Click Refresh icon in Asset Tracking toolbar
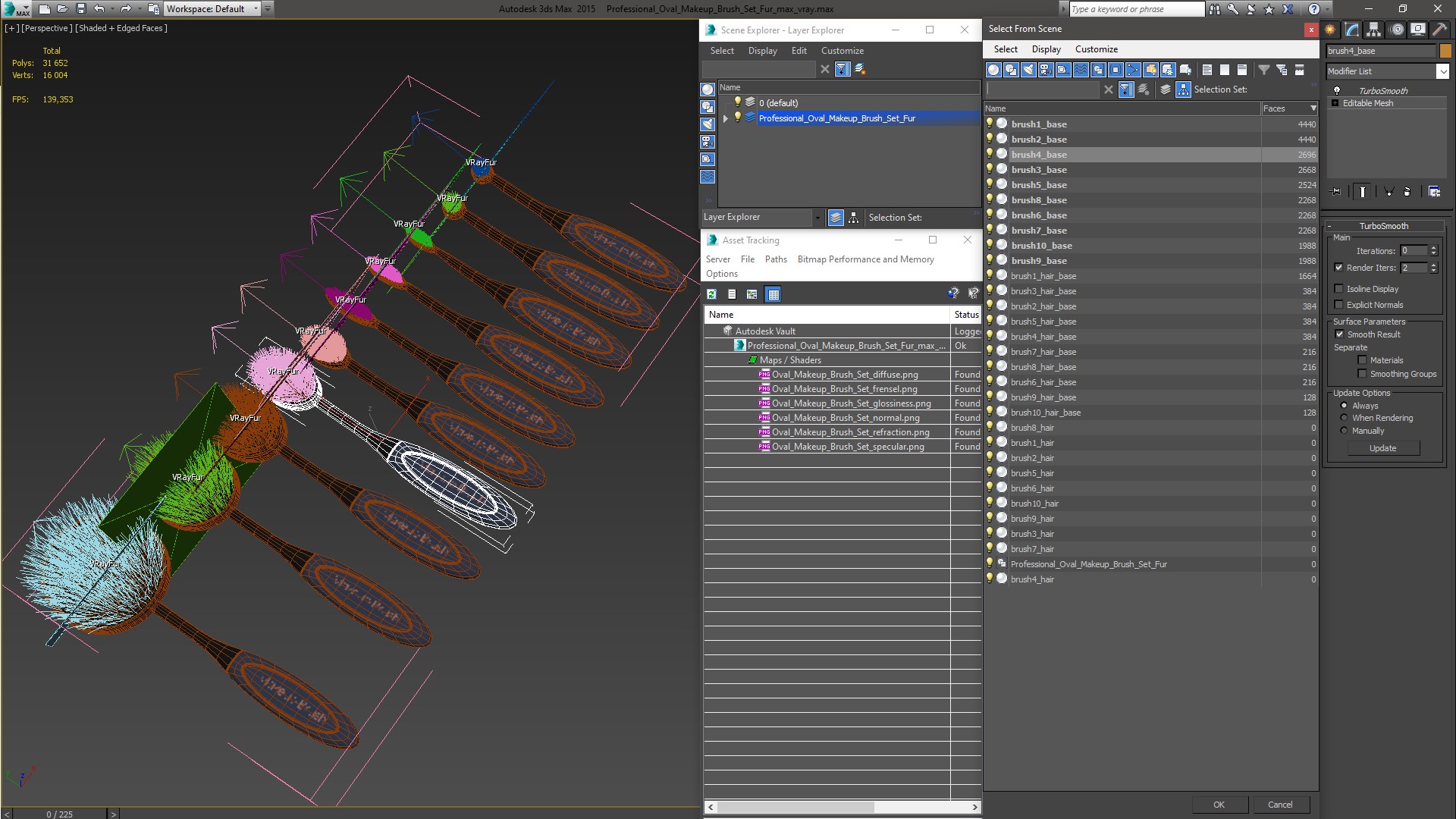The image size is (1456, 819). point(711,294)
